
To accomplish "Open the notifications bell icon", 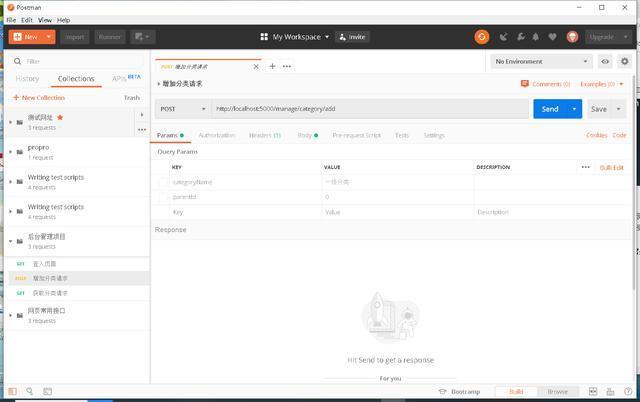I will tap(535, 37).
